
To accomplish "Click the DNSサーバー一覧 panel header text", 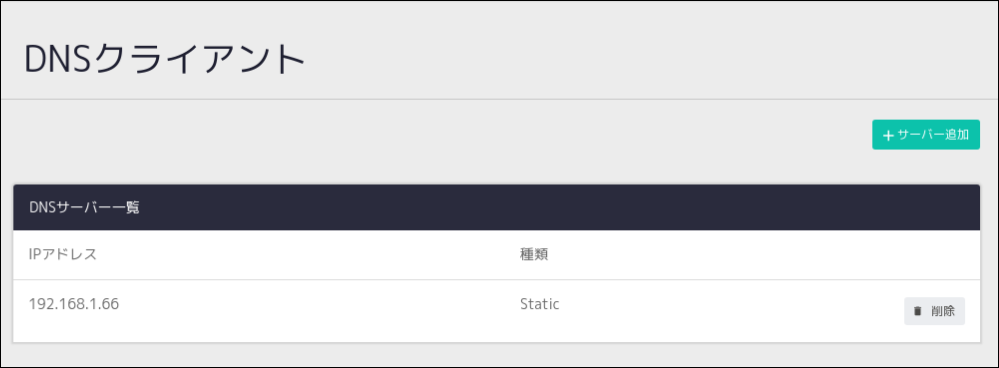I will coord(84,208).
